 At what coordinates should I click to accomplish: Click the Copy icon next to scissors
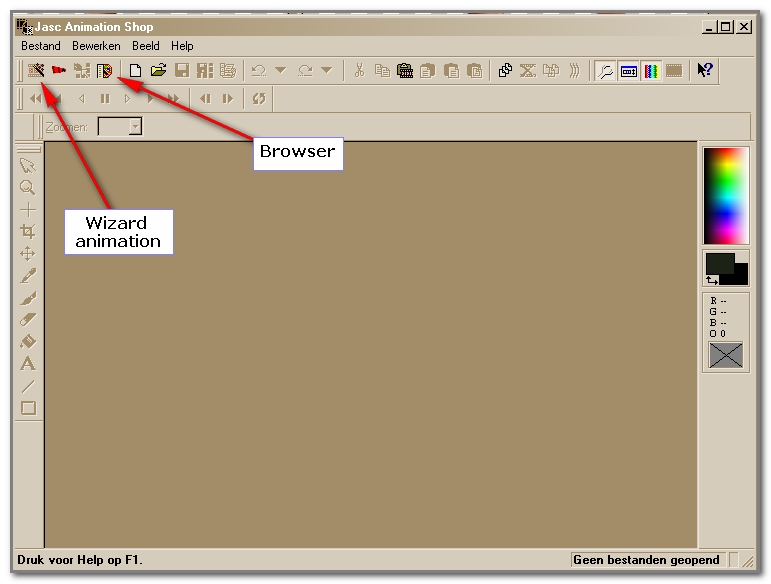point(382,71)
